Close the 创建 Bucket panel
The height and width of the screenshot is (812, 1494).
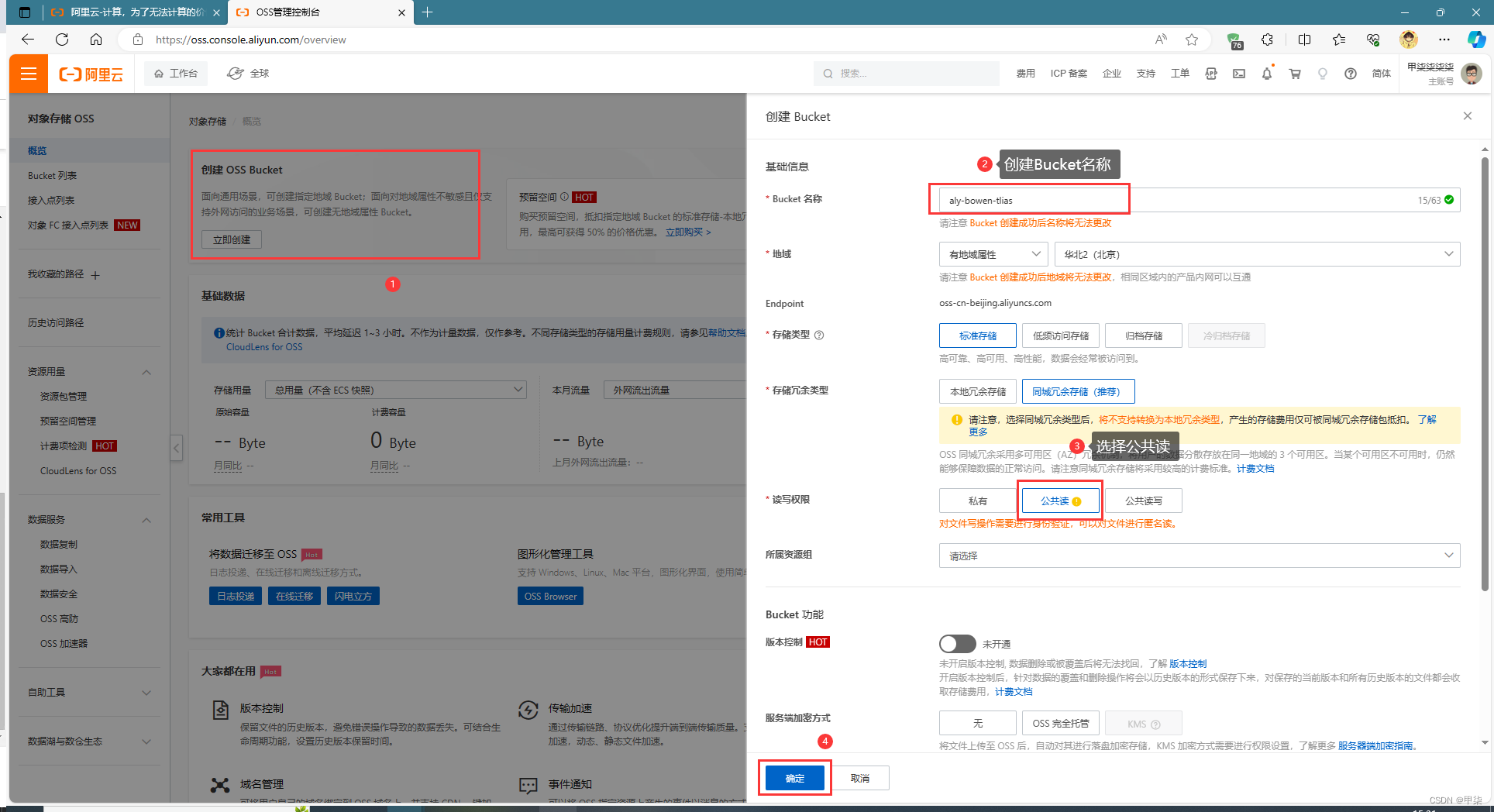point(1467,116)
